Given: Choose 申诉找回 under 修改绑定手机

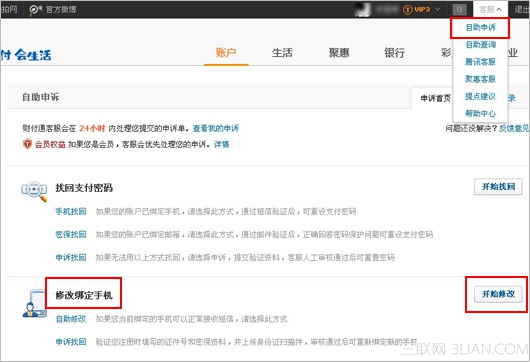Looking at the screenshot, I should [x=71, y=342].
